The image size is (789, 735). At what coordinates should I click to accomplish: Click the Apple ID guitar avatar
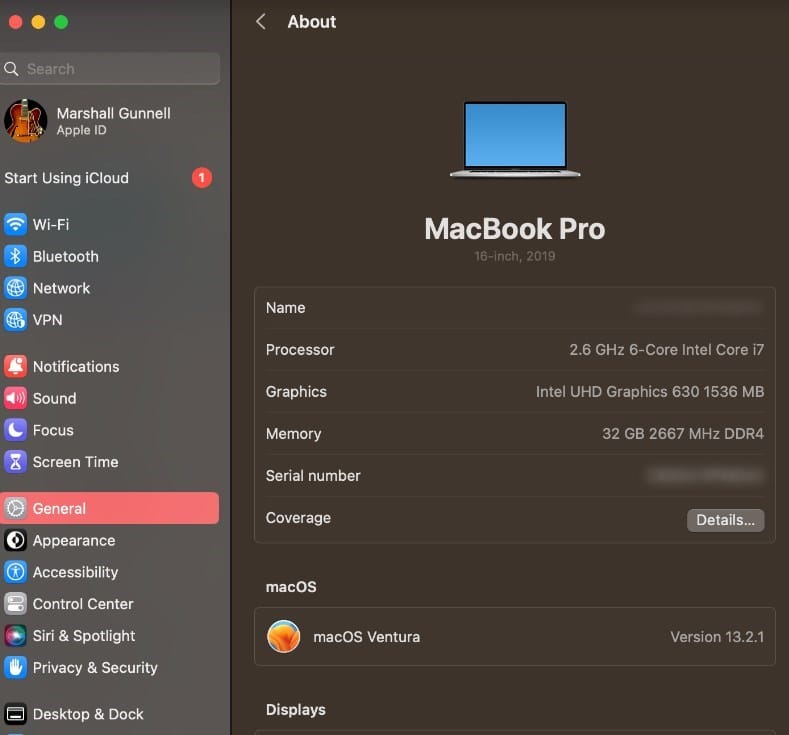pos(25,121)
